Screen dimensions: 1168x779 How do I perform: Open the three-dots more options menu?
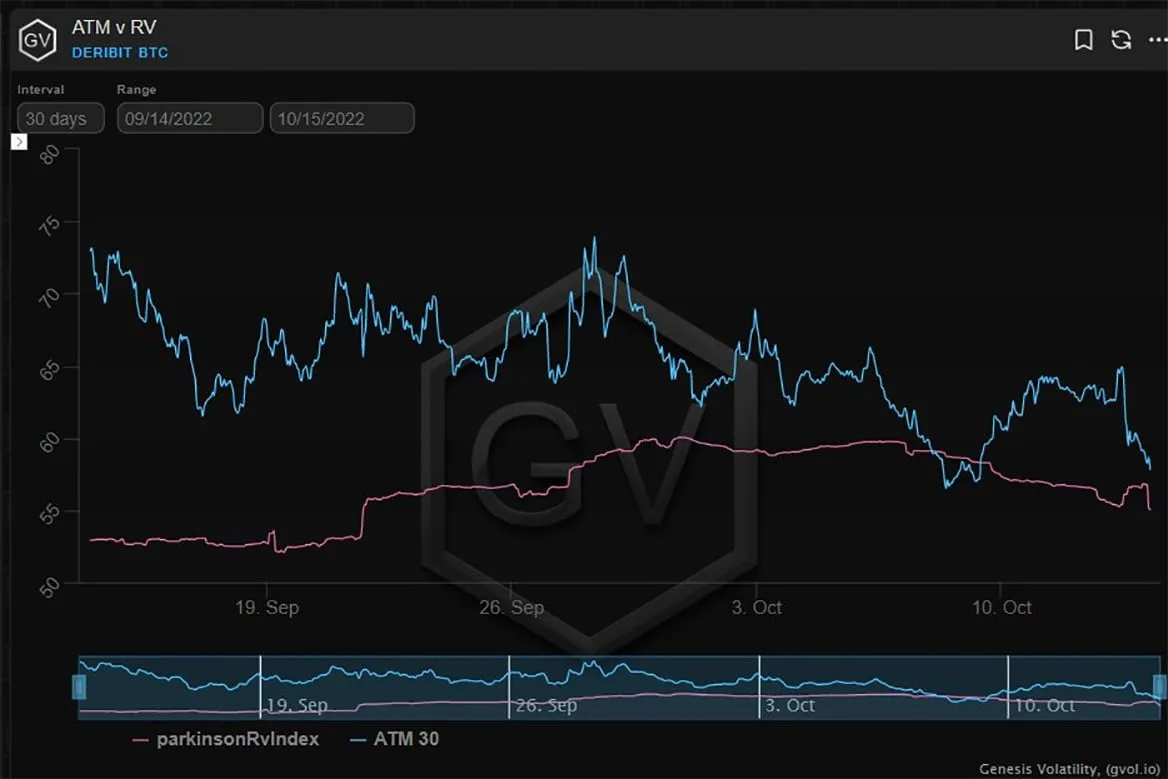1158,39
